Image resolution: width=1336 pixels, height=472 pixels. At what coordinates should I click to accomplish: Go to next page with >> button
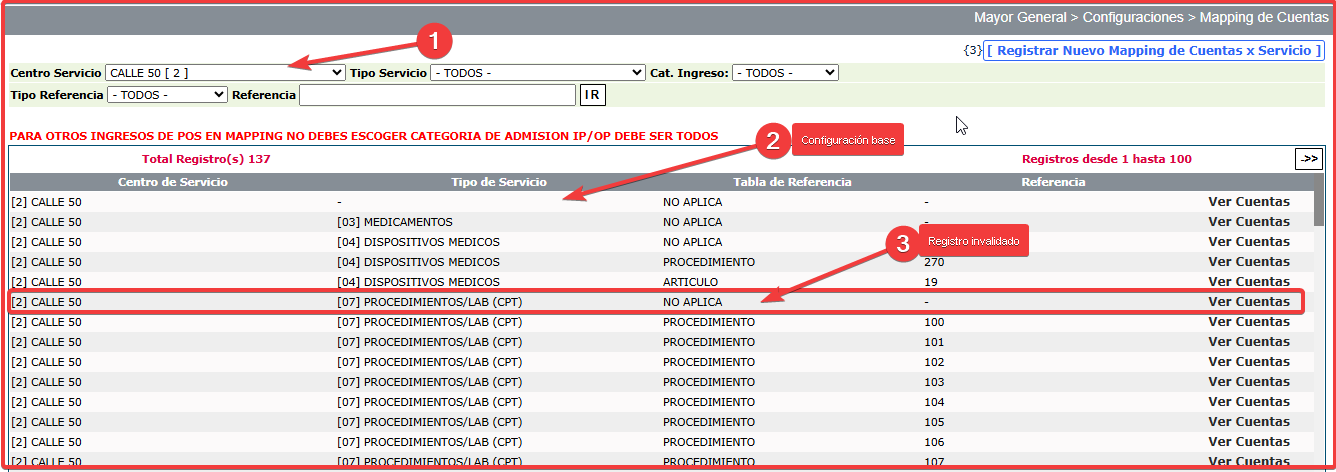click(x=1308, y=159)
